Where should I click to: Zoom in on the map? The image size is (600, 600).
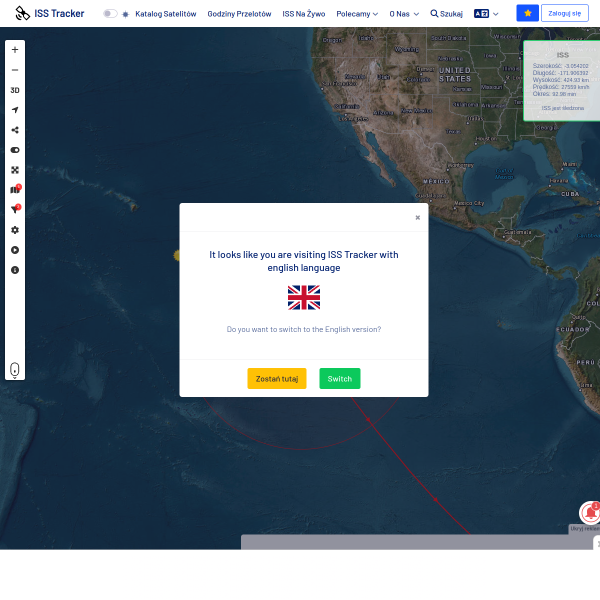tap(15, 49)
